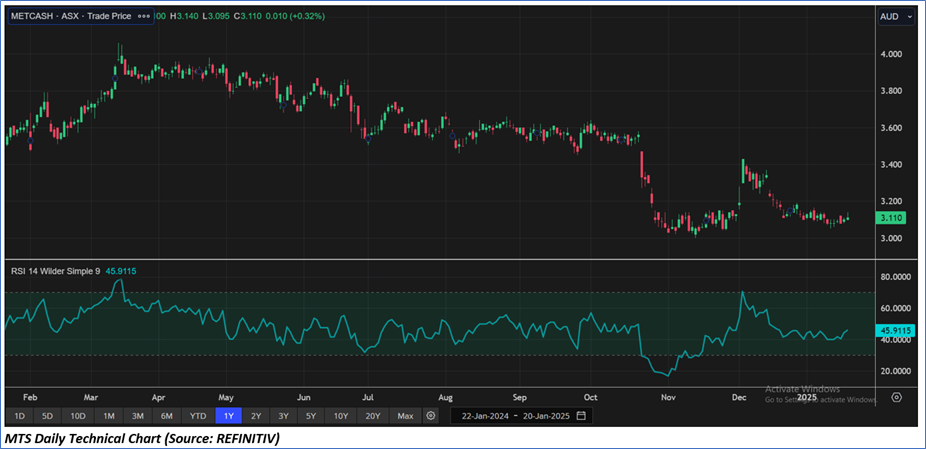Click the 3.800 price axis label

(890, 91)
